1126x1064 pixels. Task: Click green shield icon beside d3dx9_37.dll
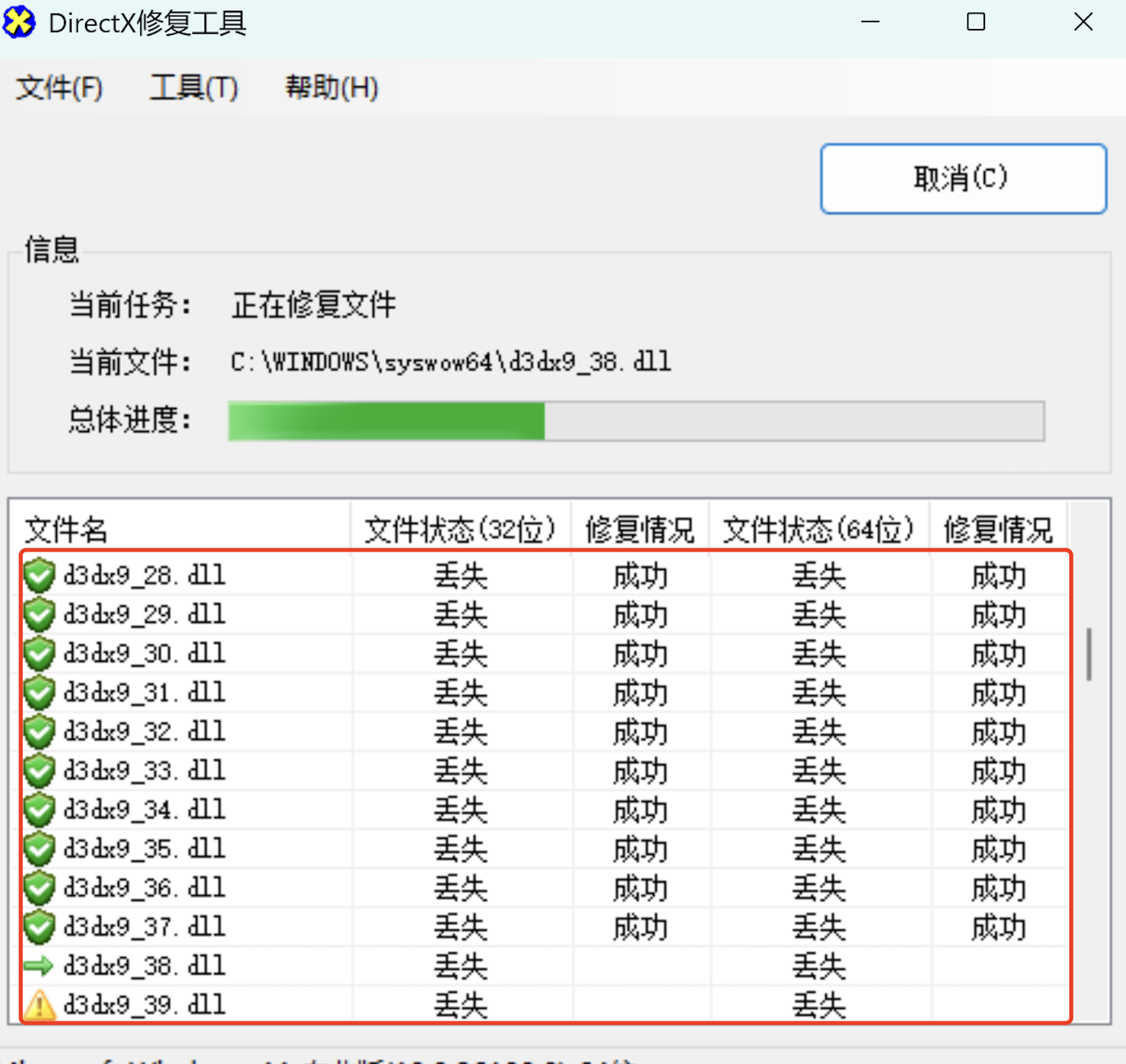pyautogui.click(x=39, y=927)
